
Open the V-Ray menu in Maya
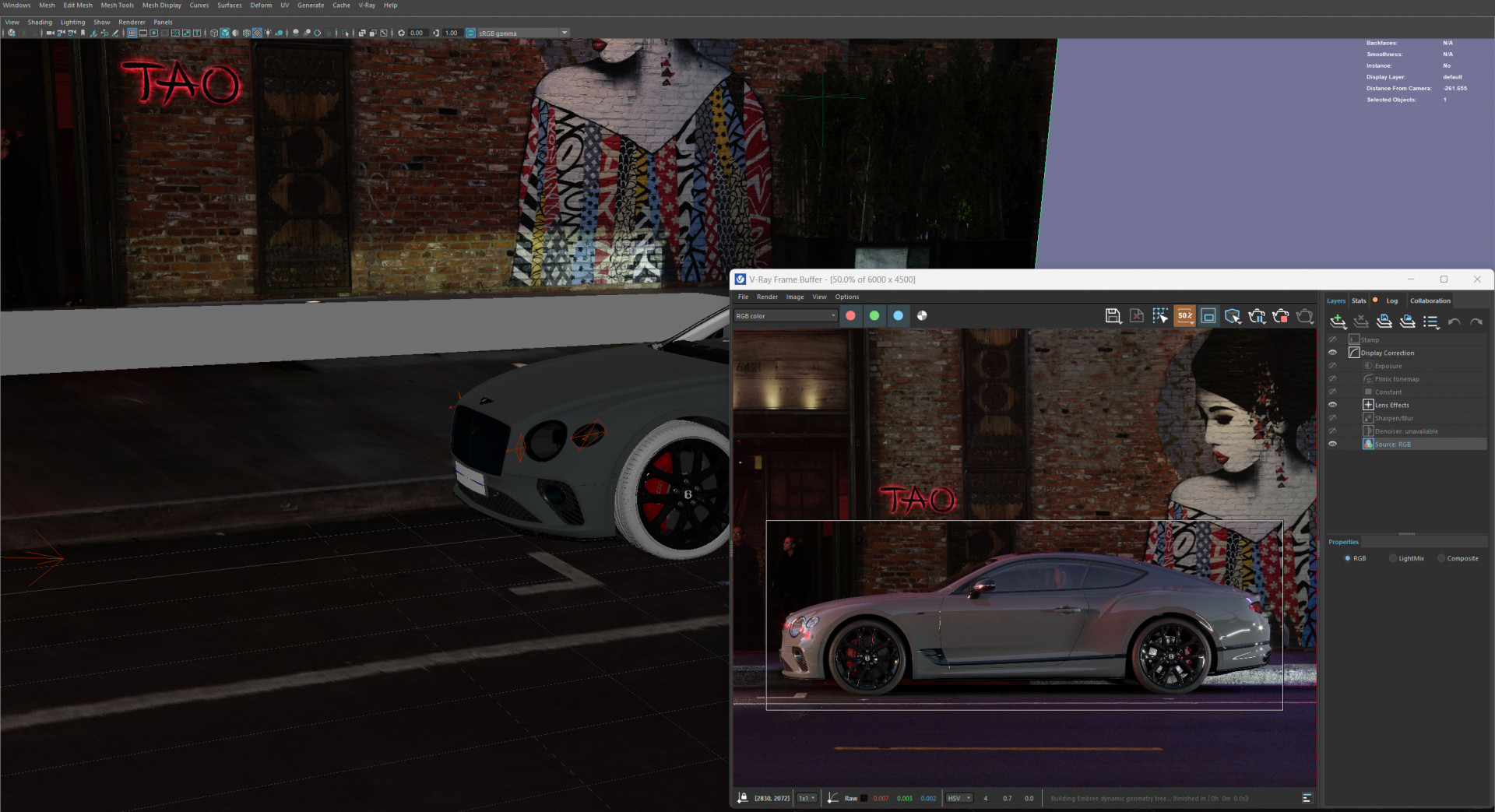pos(367,5)
